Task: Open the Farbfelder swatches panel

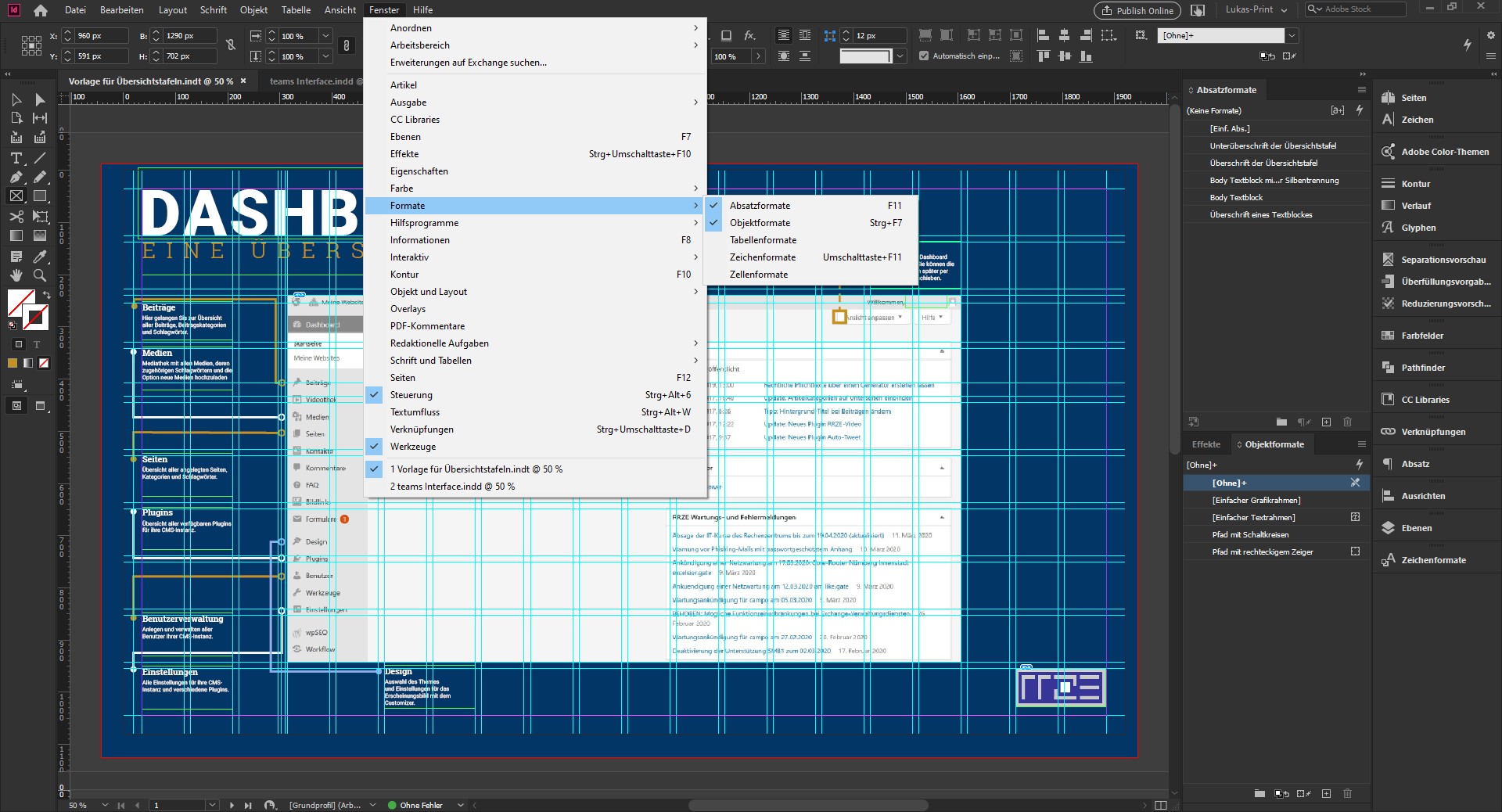Action: tap(1421, 336)
